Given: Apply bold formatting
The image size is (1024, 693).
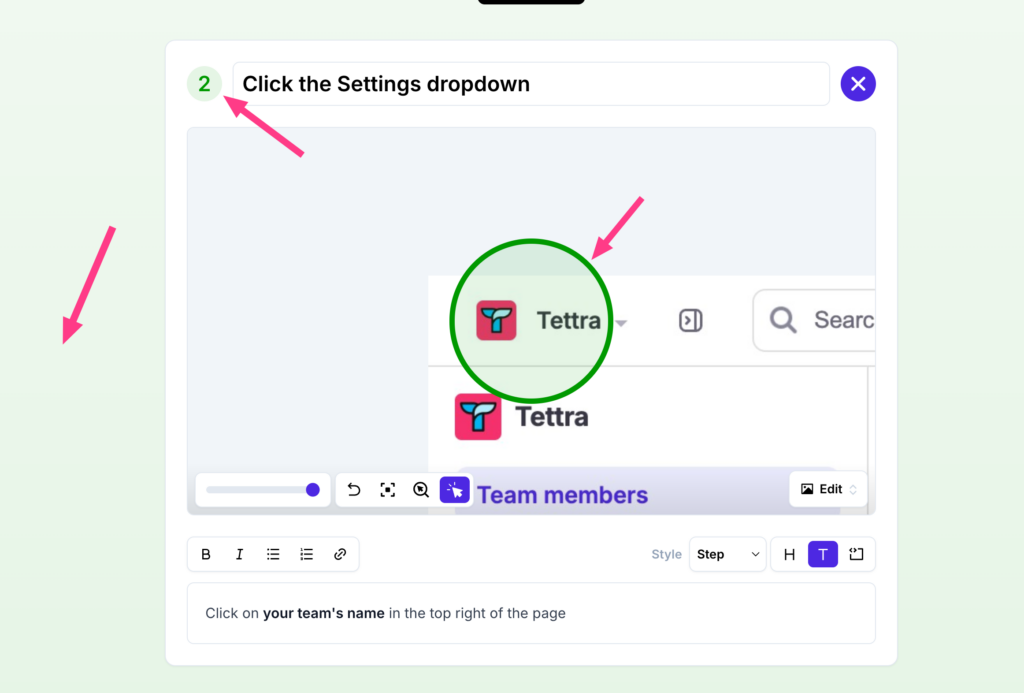Looking at the screenshot, I should [x=206, y=554].
